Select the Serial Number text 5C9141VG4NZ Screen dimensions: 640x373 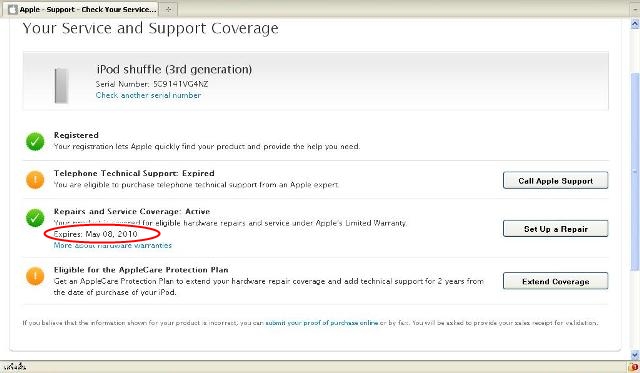pos(180,84)
